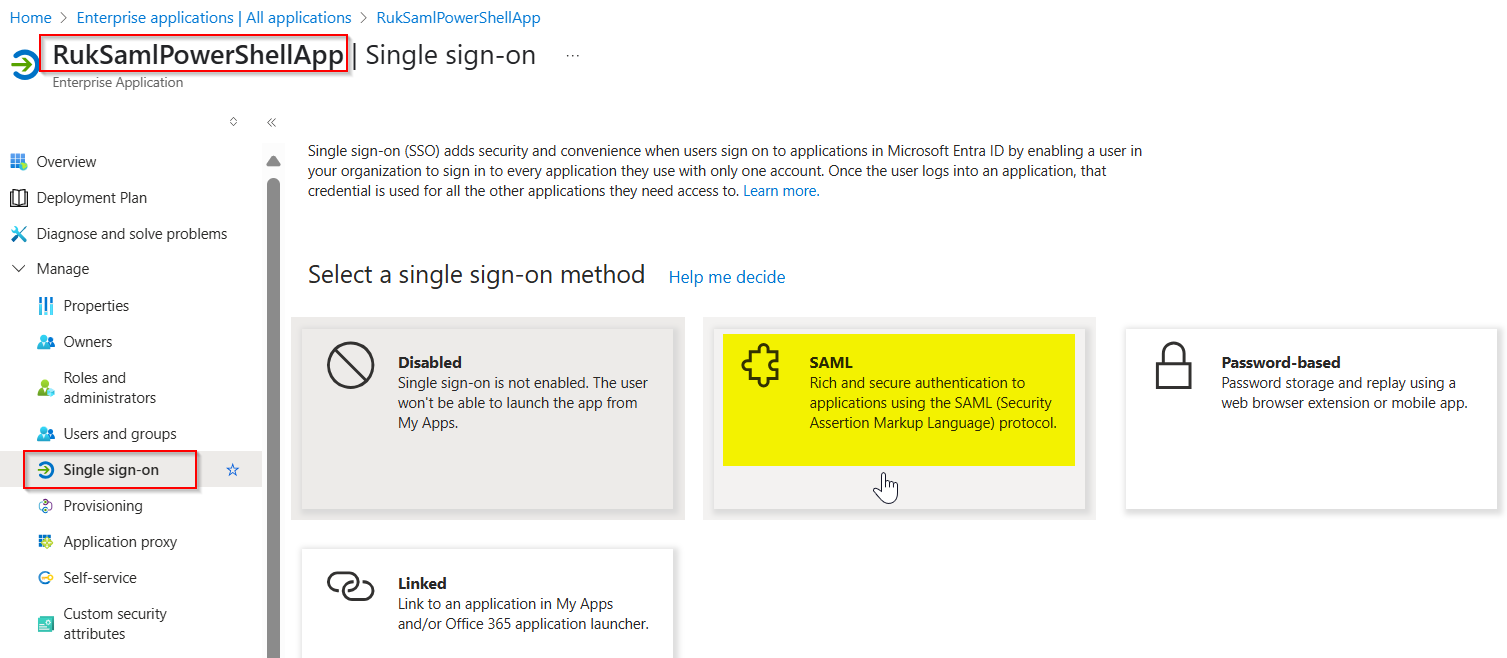Open the Properties settings
1507x658 pixels.
point(97,305)
